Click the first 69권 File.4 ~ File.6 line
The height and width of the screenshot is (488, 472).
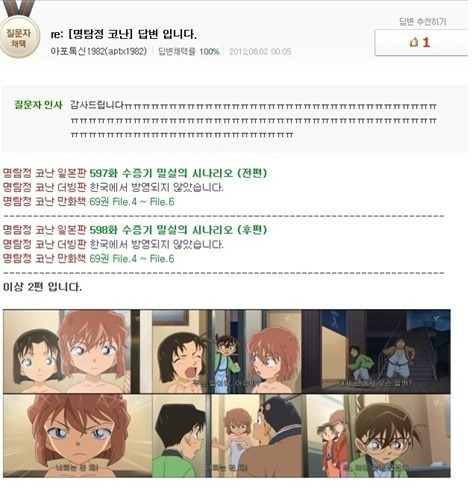tap(132, 202)
